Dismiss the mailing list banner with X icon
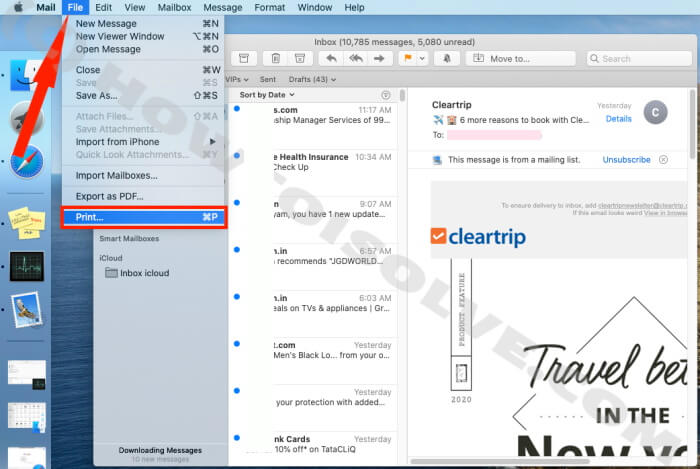 [663, 160]
